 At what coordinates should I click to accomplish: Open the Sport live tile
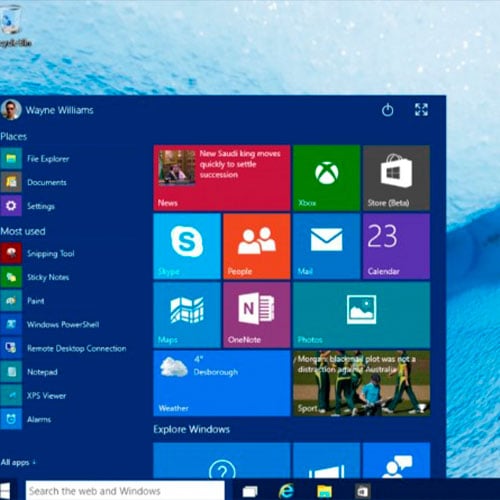click(x=362, y=383)
